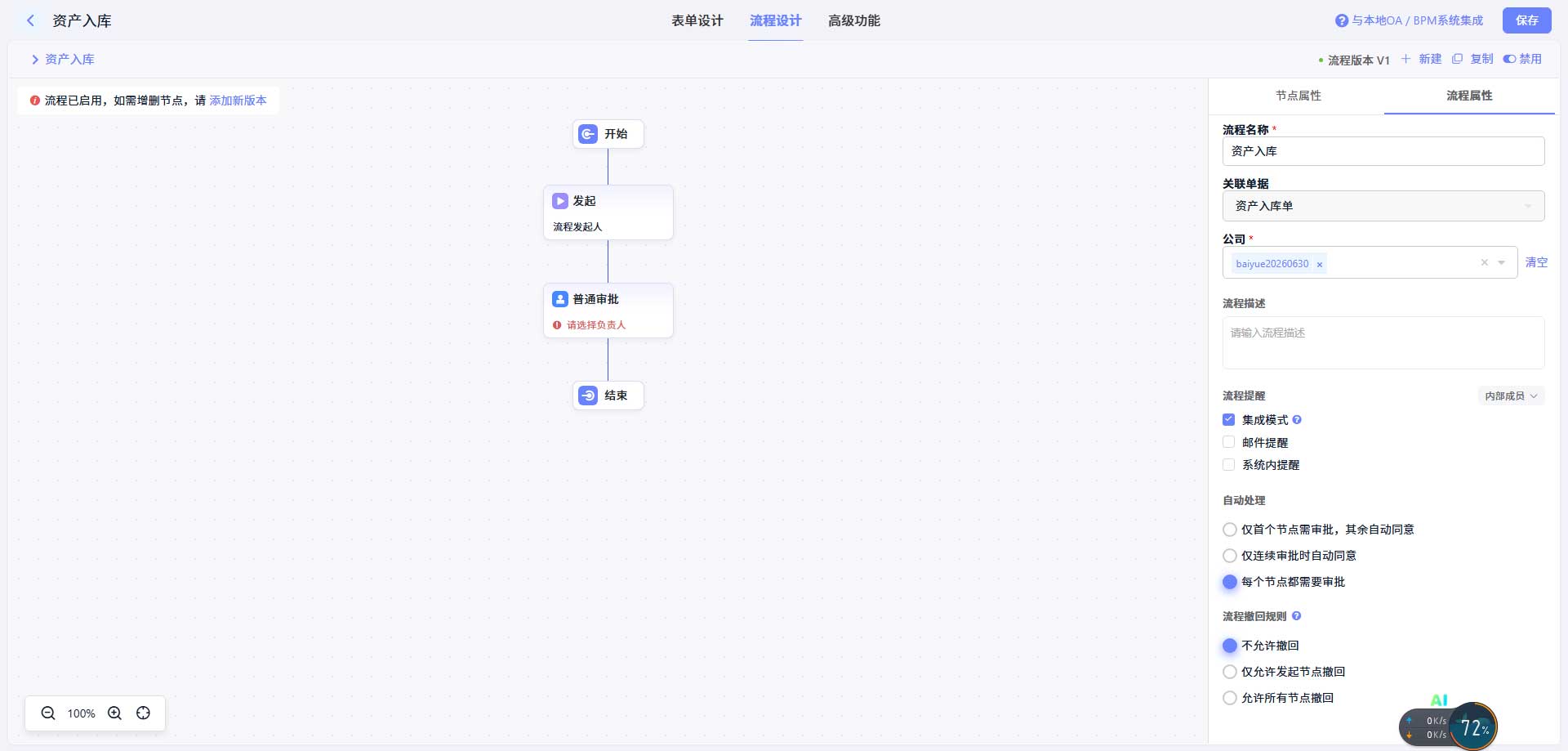Image resolution: width=1568 pixels, height=751 pixels.
Task: Click the 流程名称 input field
Action: [1383, 151]
